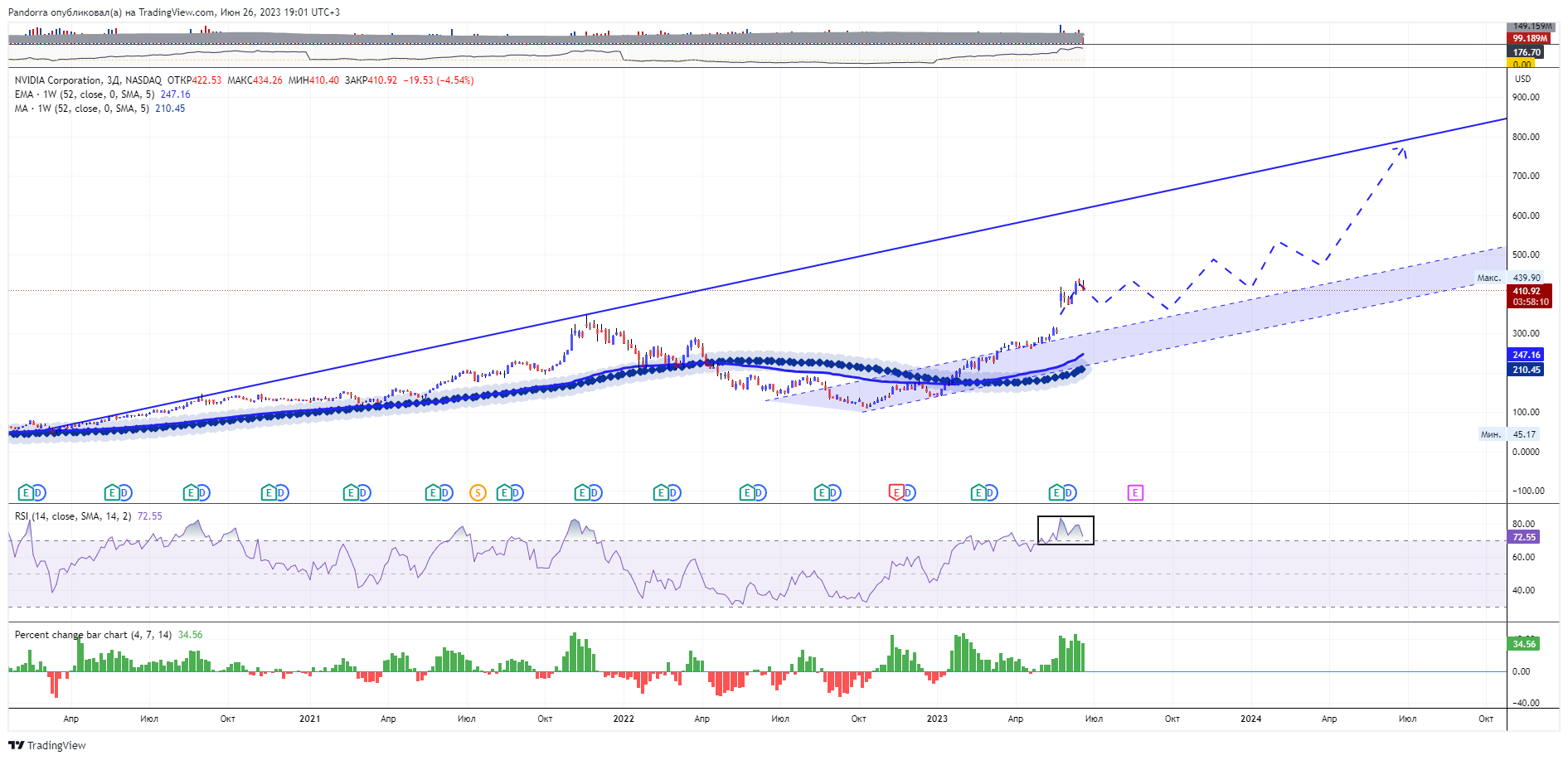
Task: Click the TradingView logo at bottom left
Action: (47, 745)
